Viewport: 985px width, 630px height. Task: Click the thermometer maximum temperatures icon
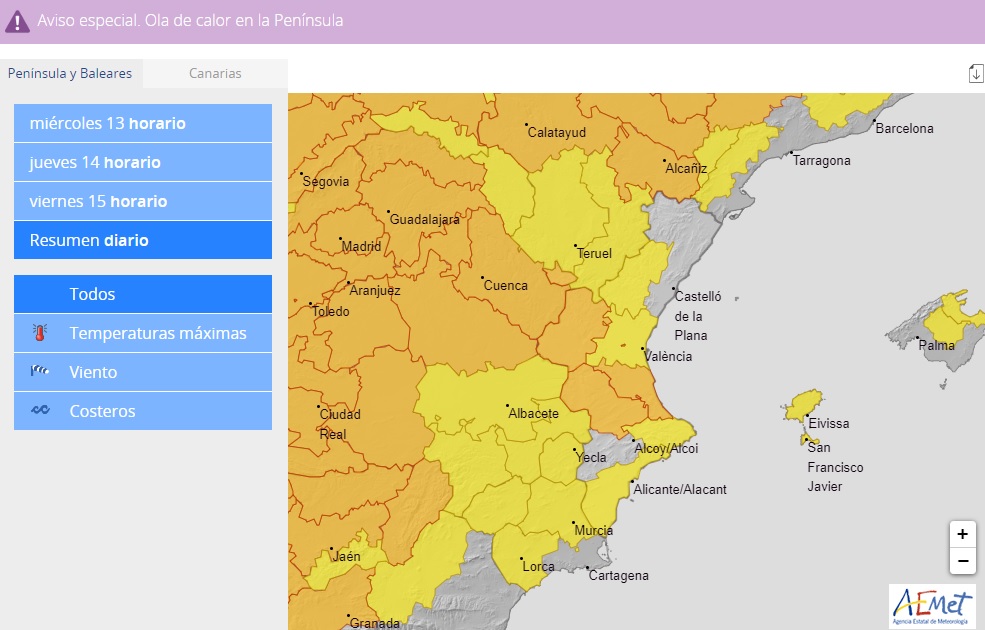[x=40, y=333]
